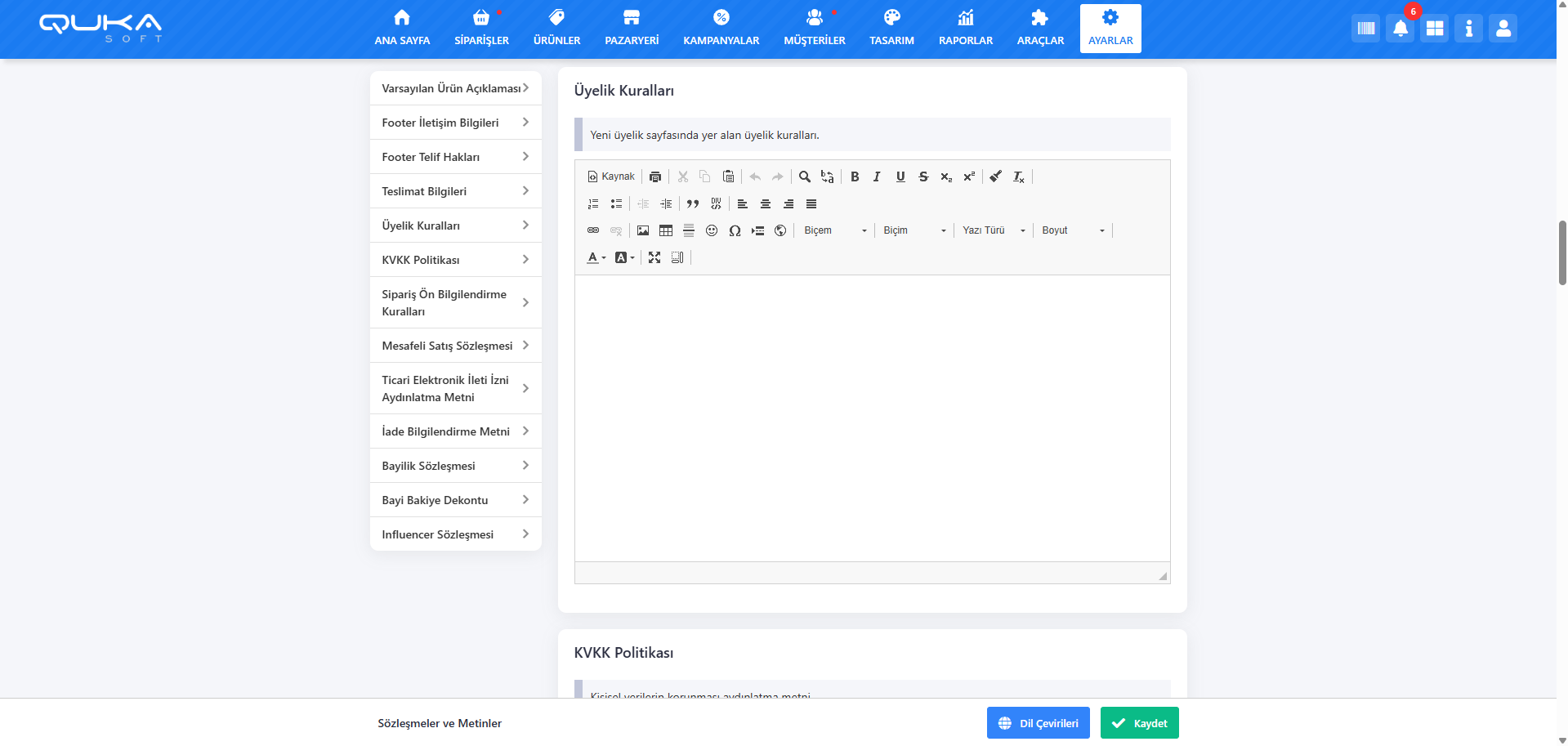The image size is (1568, 746).
Task: Open the notifications bell icon
Action: [1400, 29]
